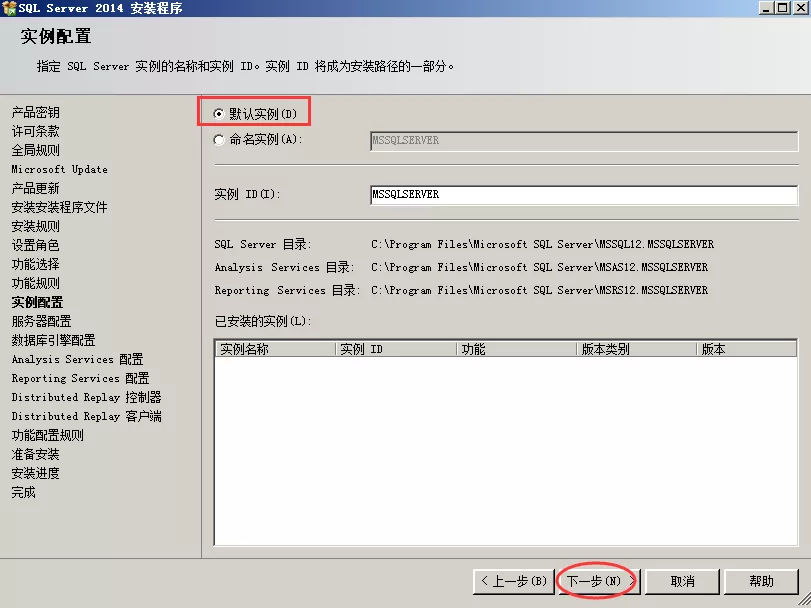Viewport: 811px width, 608px height.
Task: Select 完成 step in sidebar
Action: (x=24, y=493)
